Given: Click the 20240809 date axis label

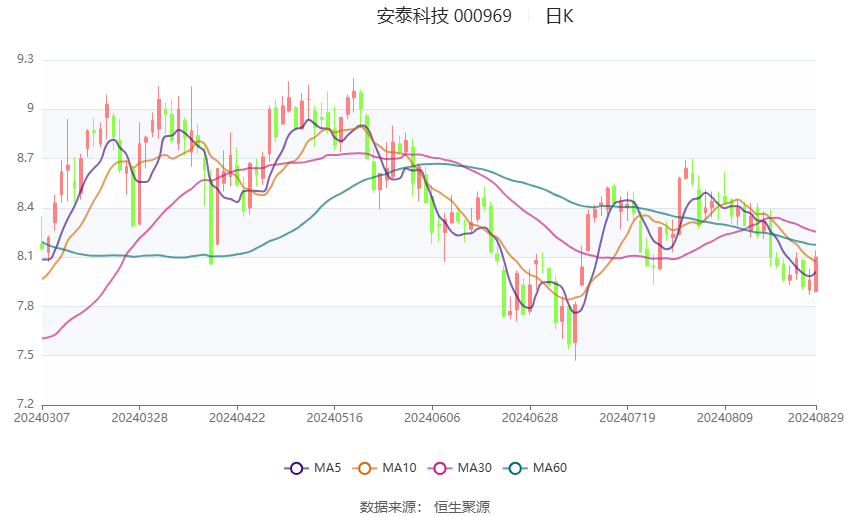Looking at the screenshot, I should pos(725,418).
